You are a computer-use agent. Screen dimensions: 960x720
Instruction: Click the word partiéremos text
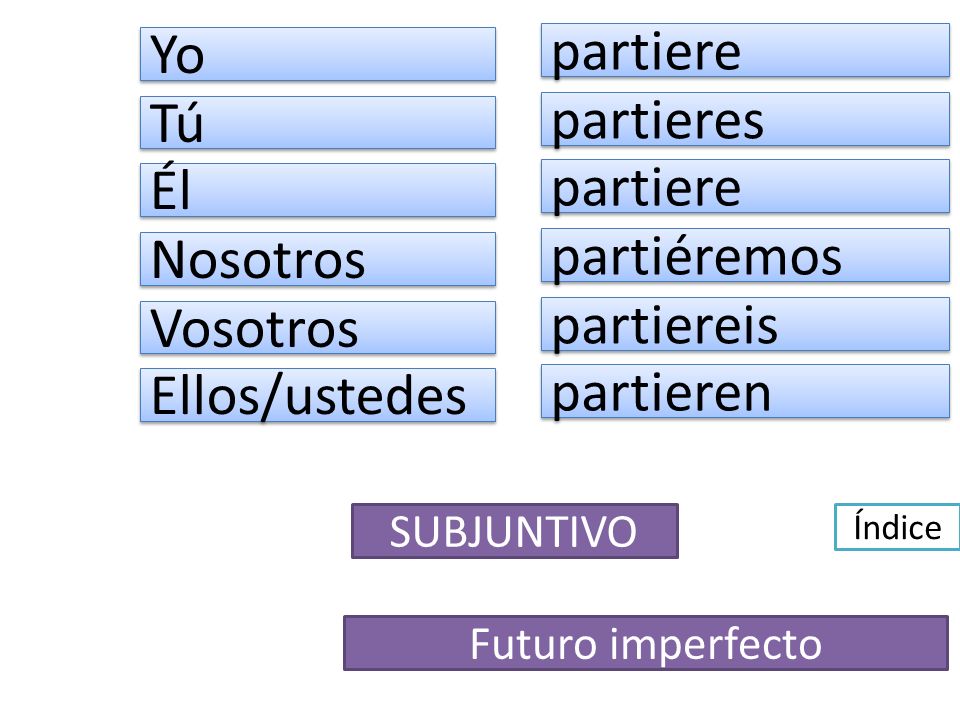pos(697,258)
